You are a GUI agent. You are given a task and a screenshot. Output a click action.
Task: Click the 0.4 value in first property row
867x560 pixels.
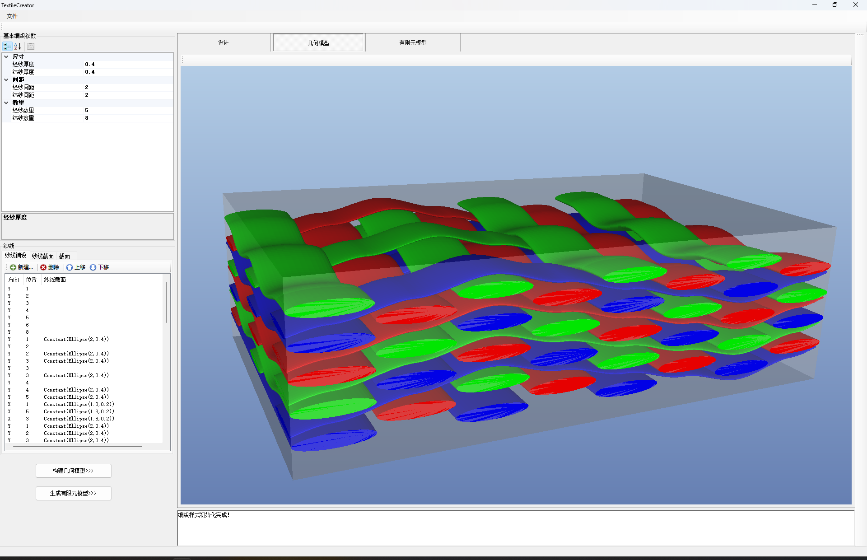click(90, 64)
